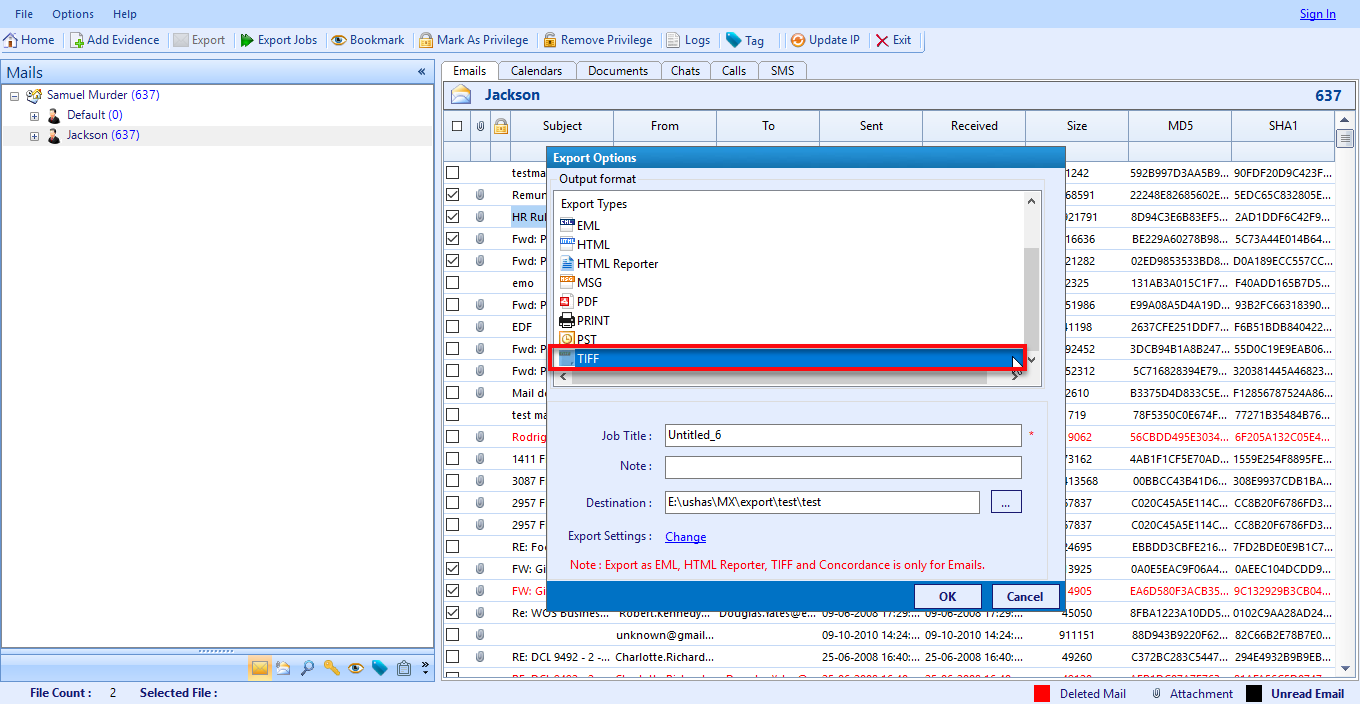The image size is (1360, 704).
Task: Click the Subject column header
Action: pos(562,126)
